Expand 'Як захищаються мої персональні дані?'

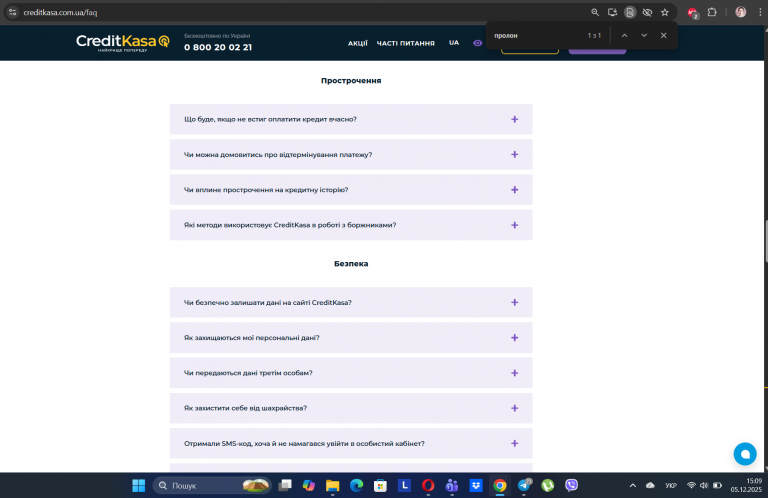(351, 337)
